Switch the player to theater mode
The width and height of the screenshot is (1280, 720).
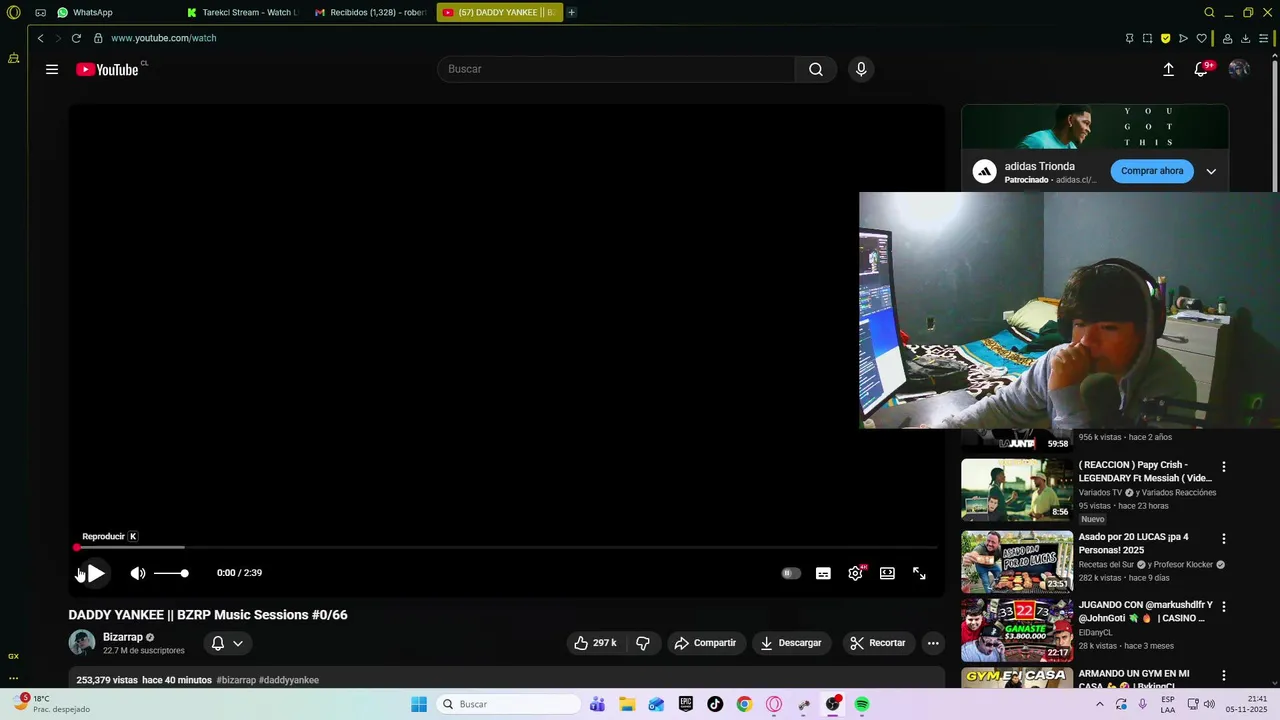tap(887, 573)
